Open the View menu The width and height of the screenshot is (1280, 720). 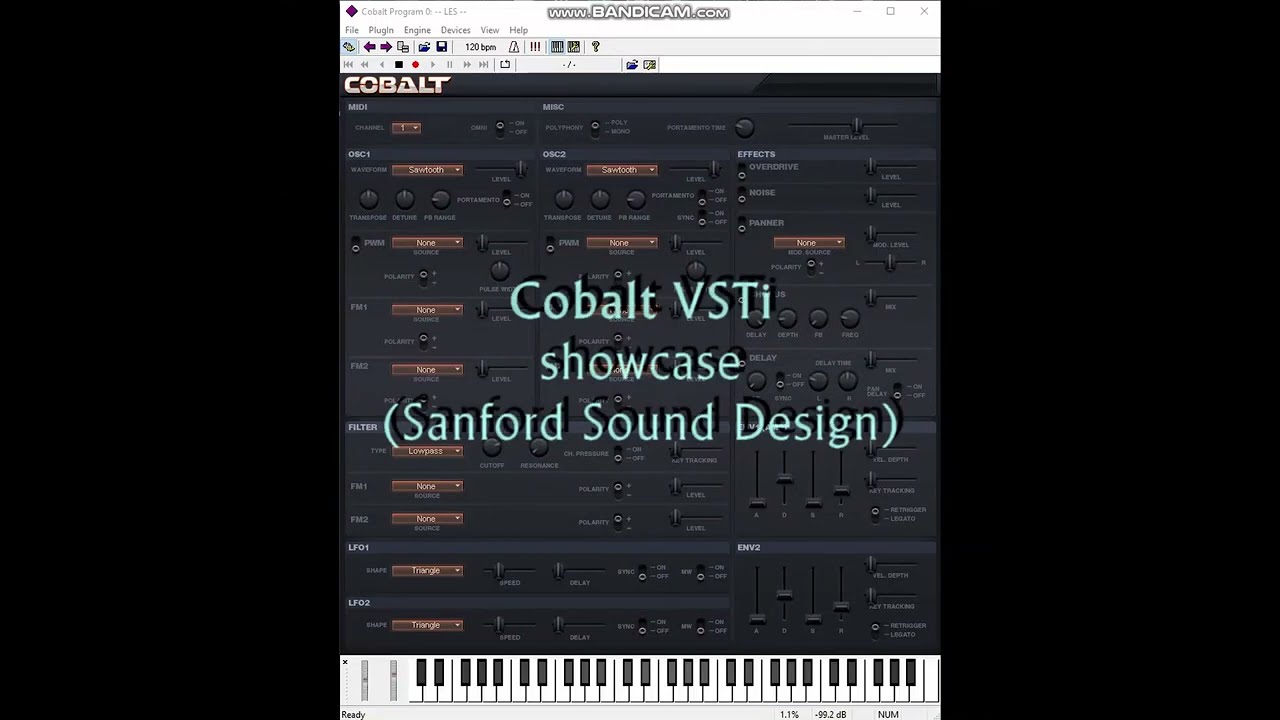[489, 30]
